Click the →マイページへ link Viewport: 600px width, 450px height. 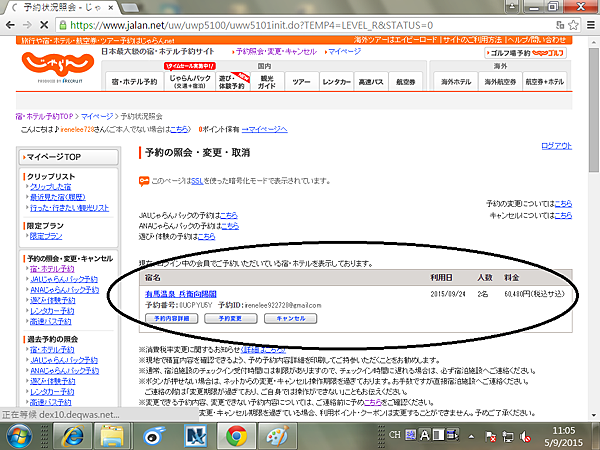coord(264,129)
